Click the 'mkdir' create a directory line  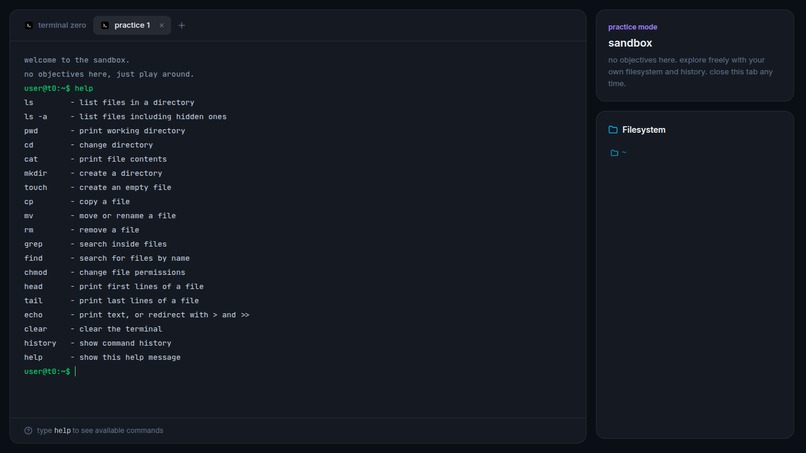(93, 173)
